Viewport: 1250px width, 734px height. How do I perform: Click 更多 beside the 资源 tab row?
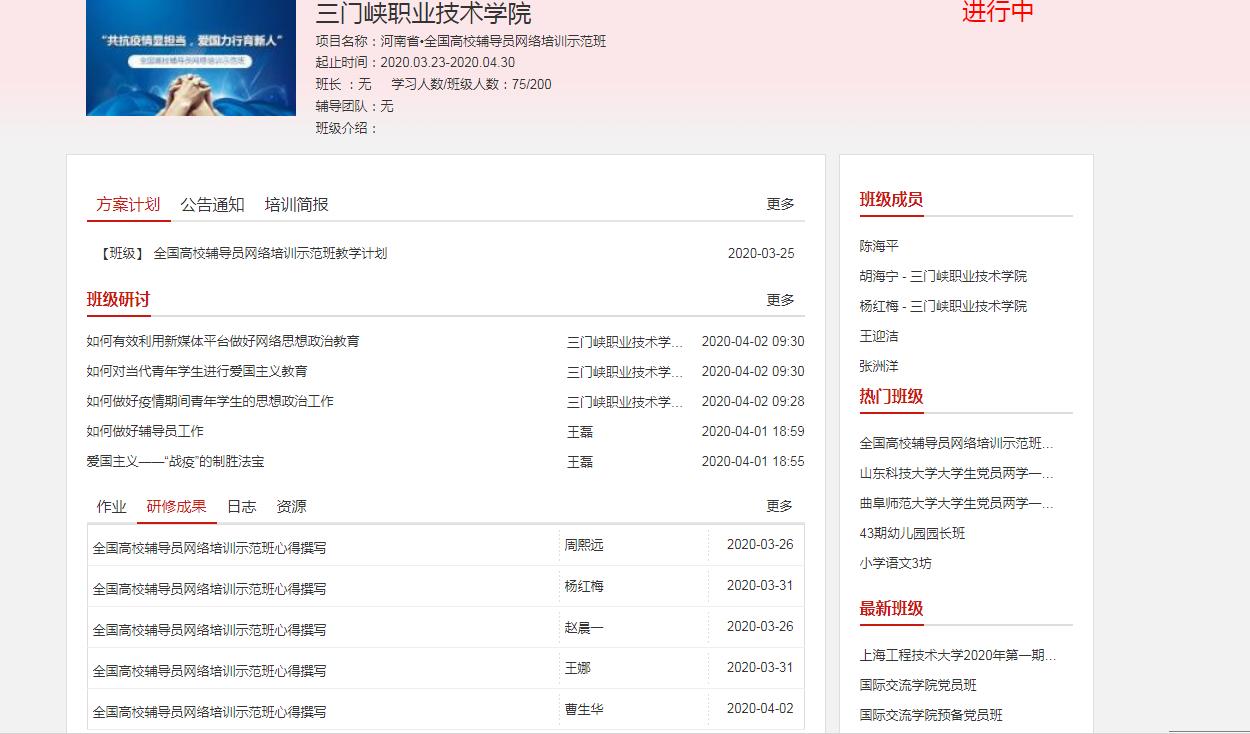pos(780,507)
